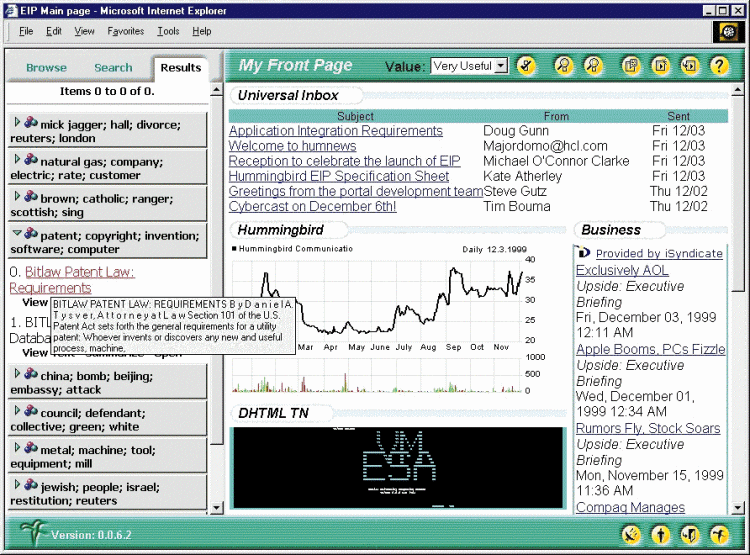
Task: Click the hummingbird logo beside Version text
Action: click(x=33, y=532)
